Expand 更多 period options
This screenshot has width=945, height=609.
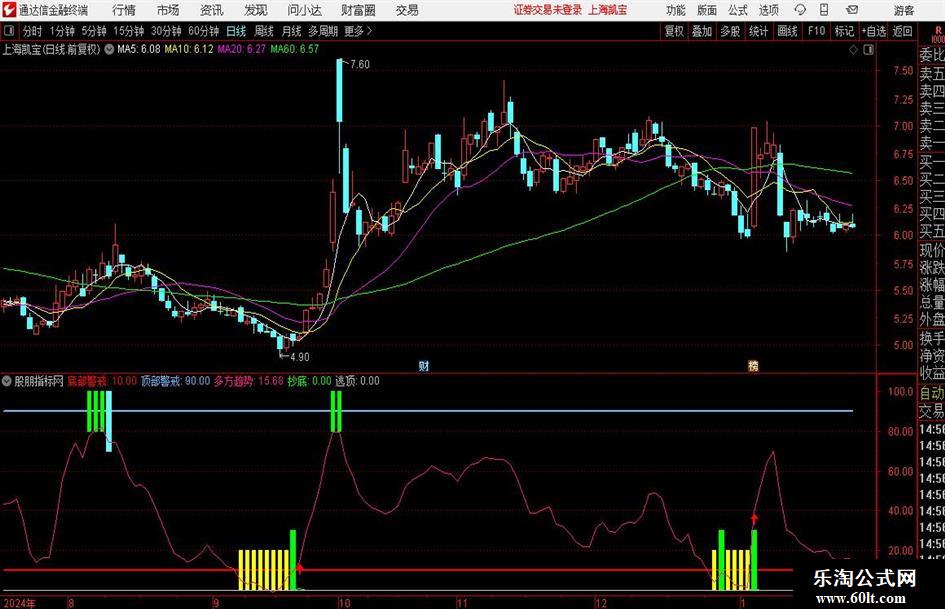point(358,31)
